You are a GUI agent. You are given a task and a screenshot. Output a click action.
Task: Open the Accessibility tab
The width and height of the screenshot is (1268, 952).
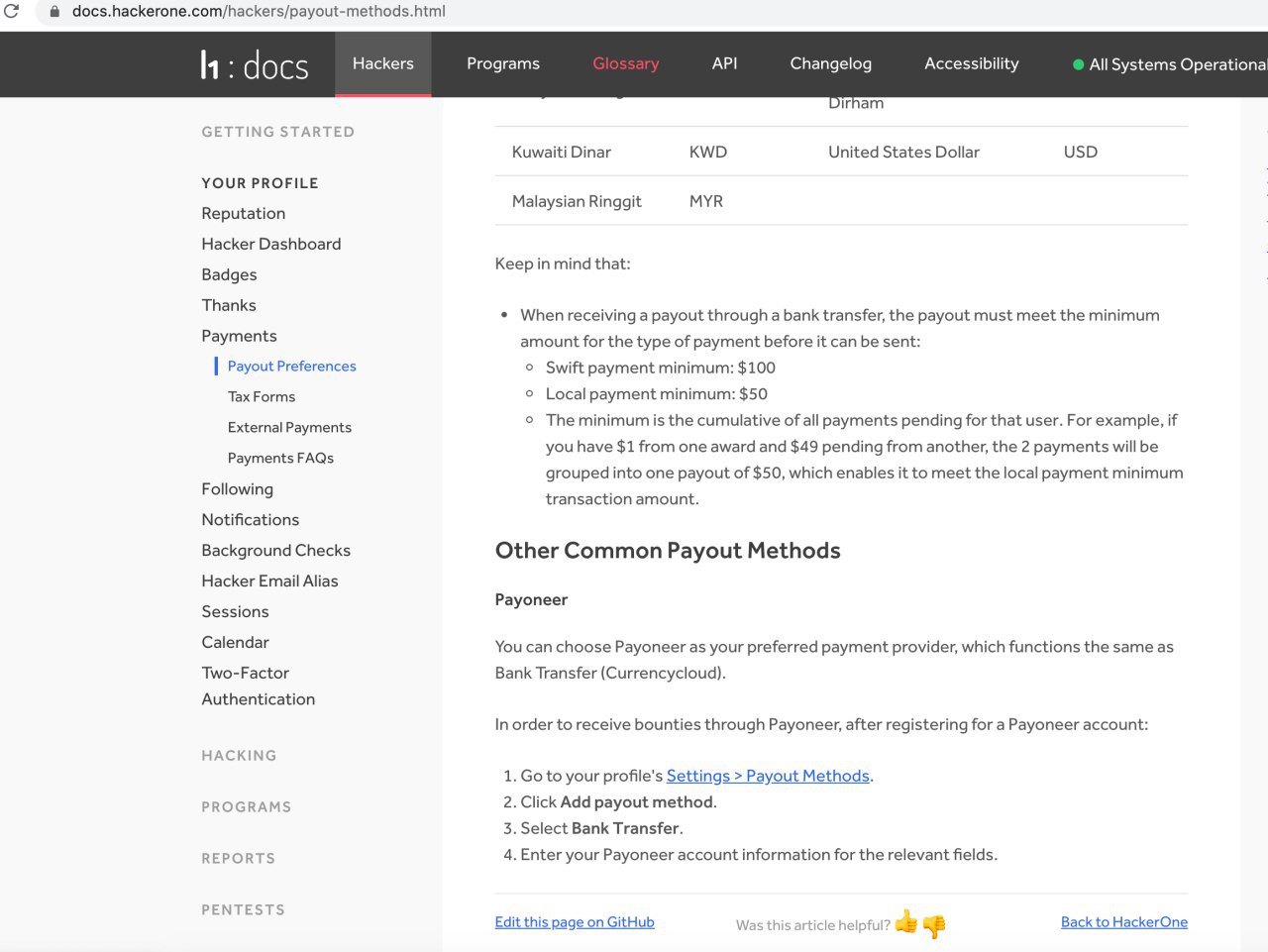(972, 63)
